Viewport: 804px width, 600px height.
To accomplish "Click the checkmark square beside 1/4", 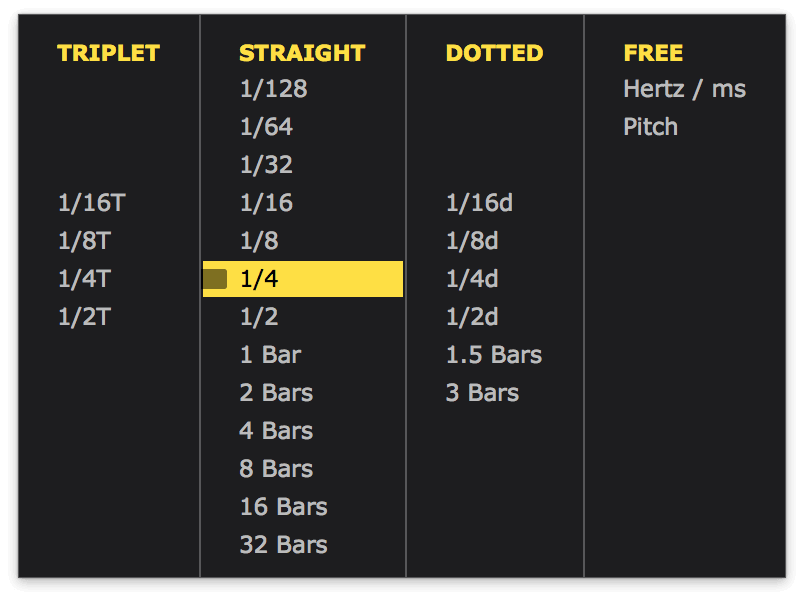I will coord(215,280).
